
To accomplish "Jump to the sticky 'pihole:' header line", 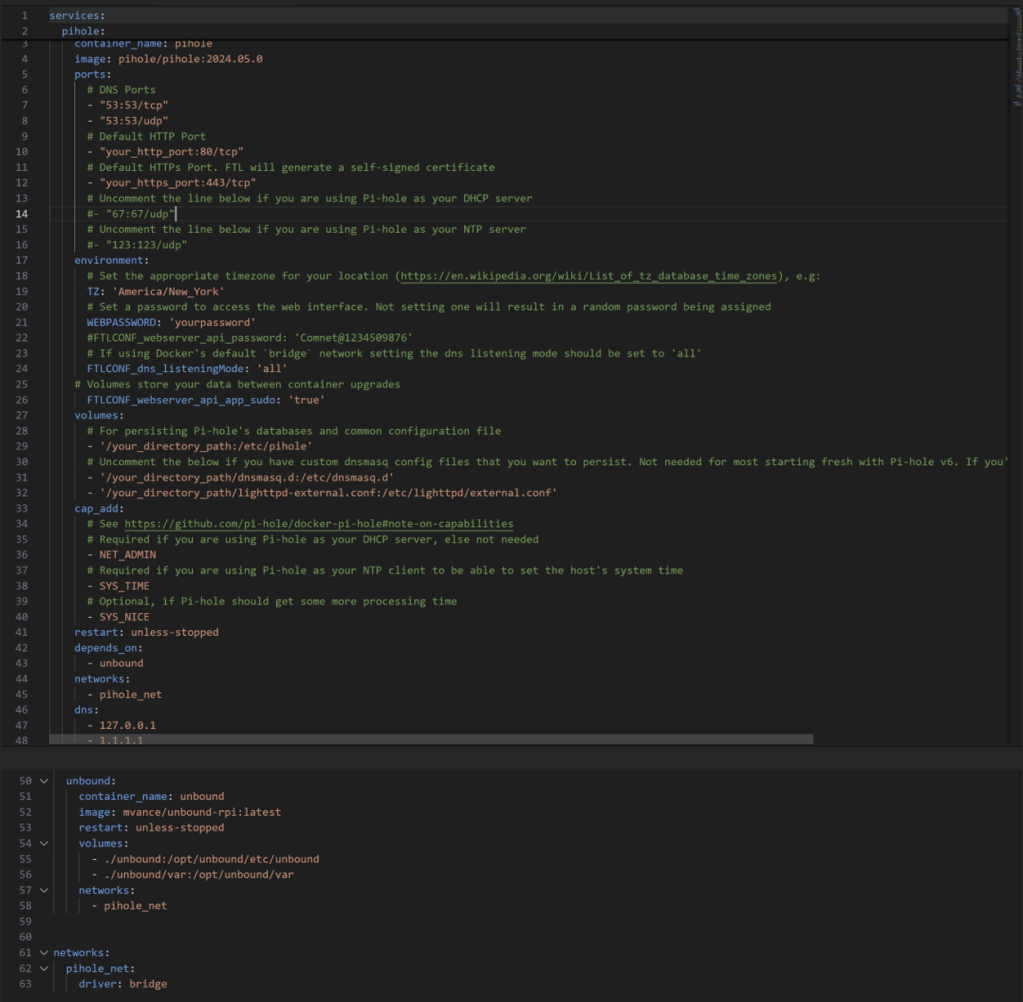I will click(x=83, y=32).
